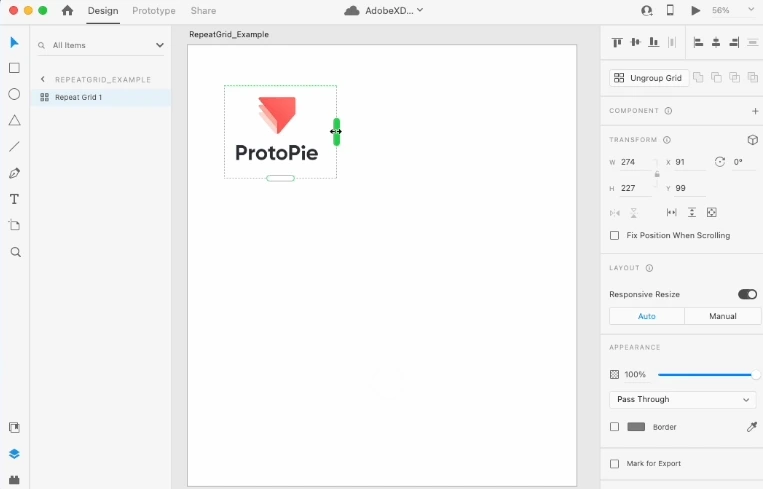Edit the height H field
This screenshot has width=763, height=489.
pos(636,188)
